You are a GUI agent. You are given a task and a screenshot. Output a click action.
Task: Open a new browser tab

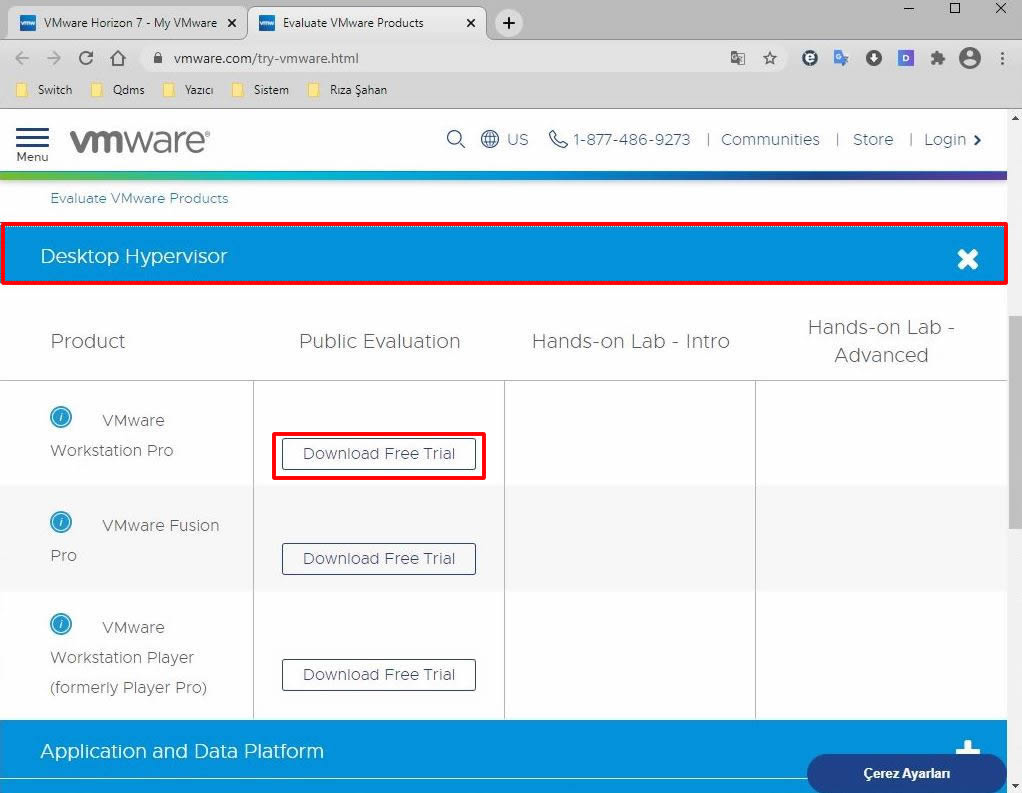click(508, 23)
